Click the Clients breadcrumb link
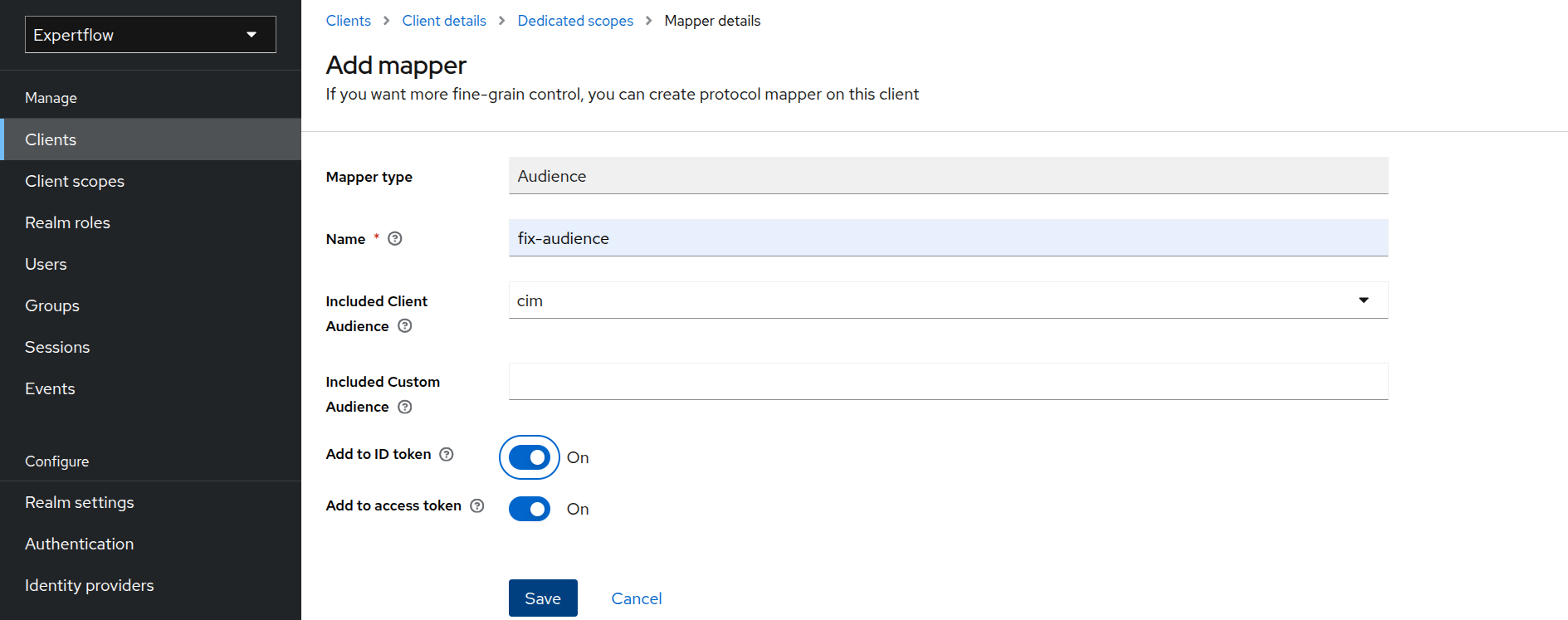The height and width of the screenshot is (620, 1568). [349, 21]
